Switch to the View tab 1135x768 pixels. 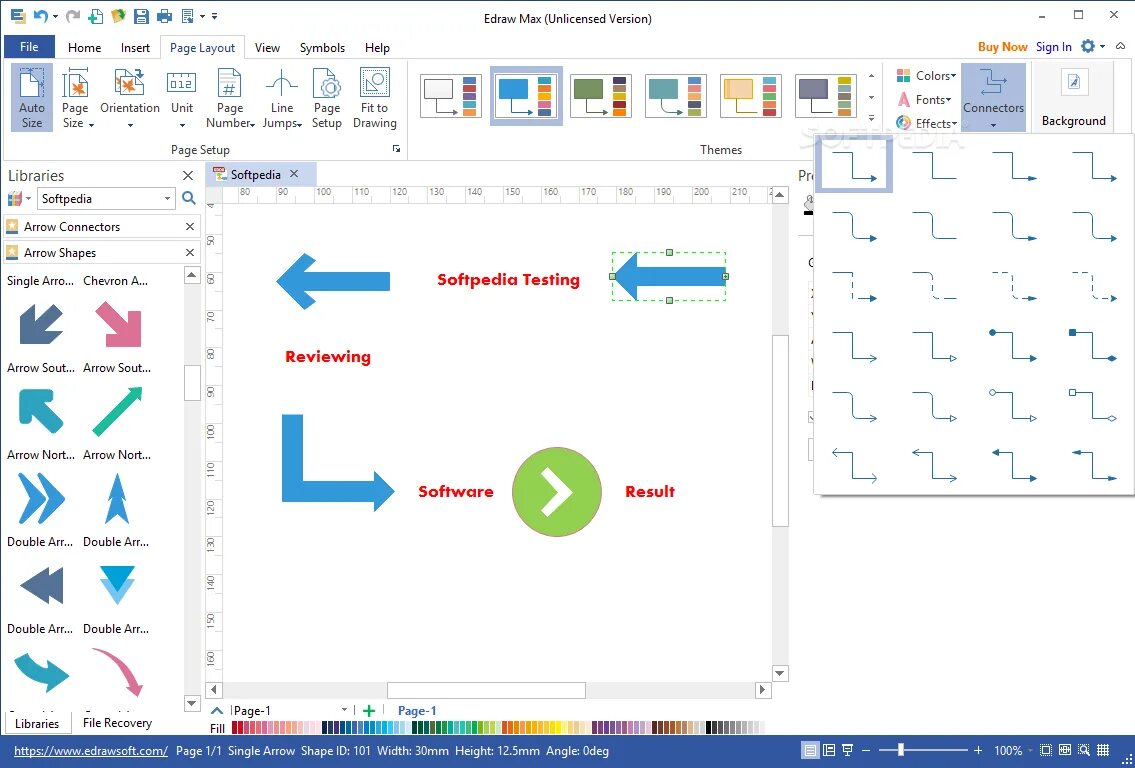point(267,48)
